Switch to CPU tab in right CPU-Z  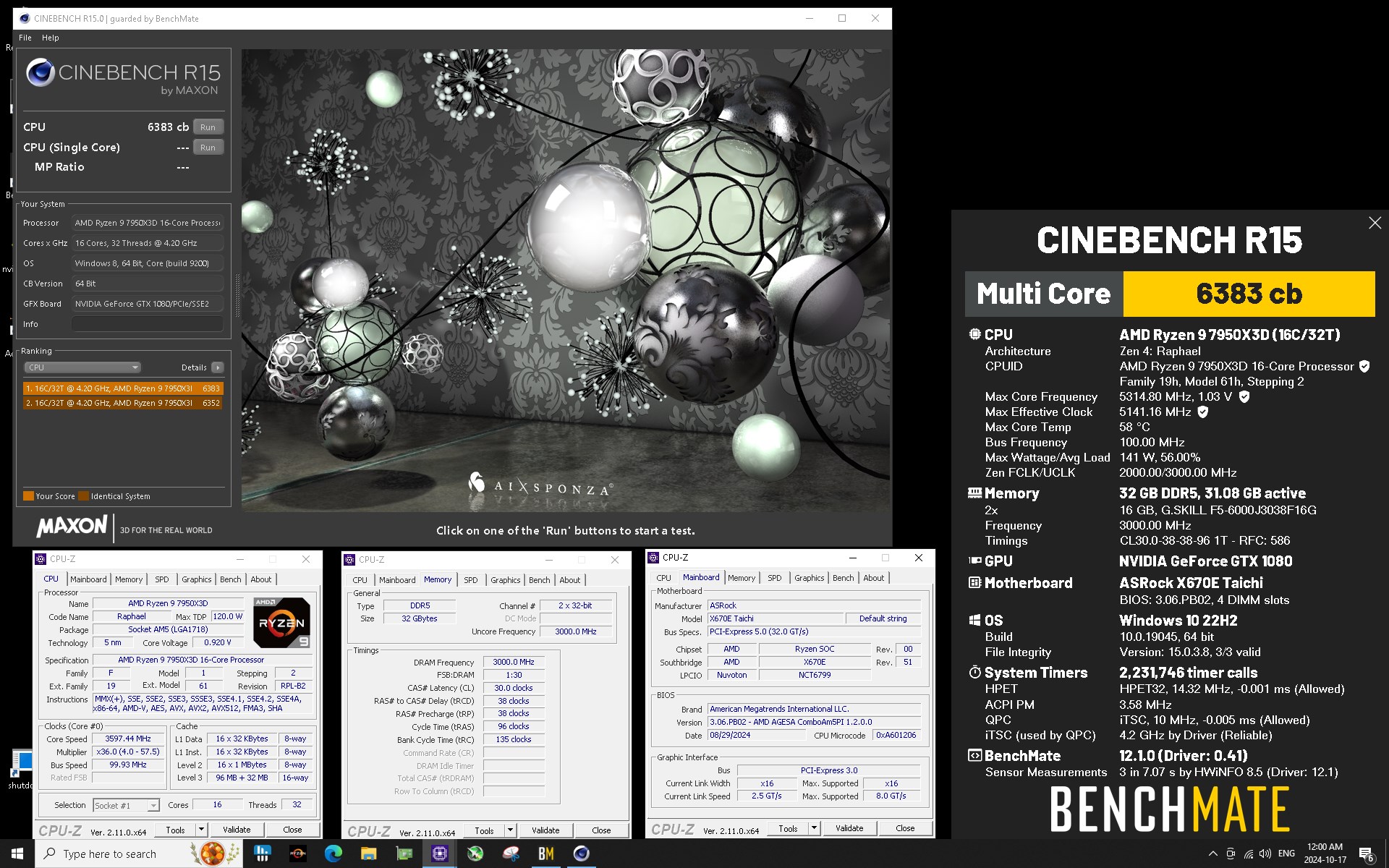point(663,578)
